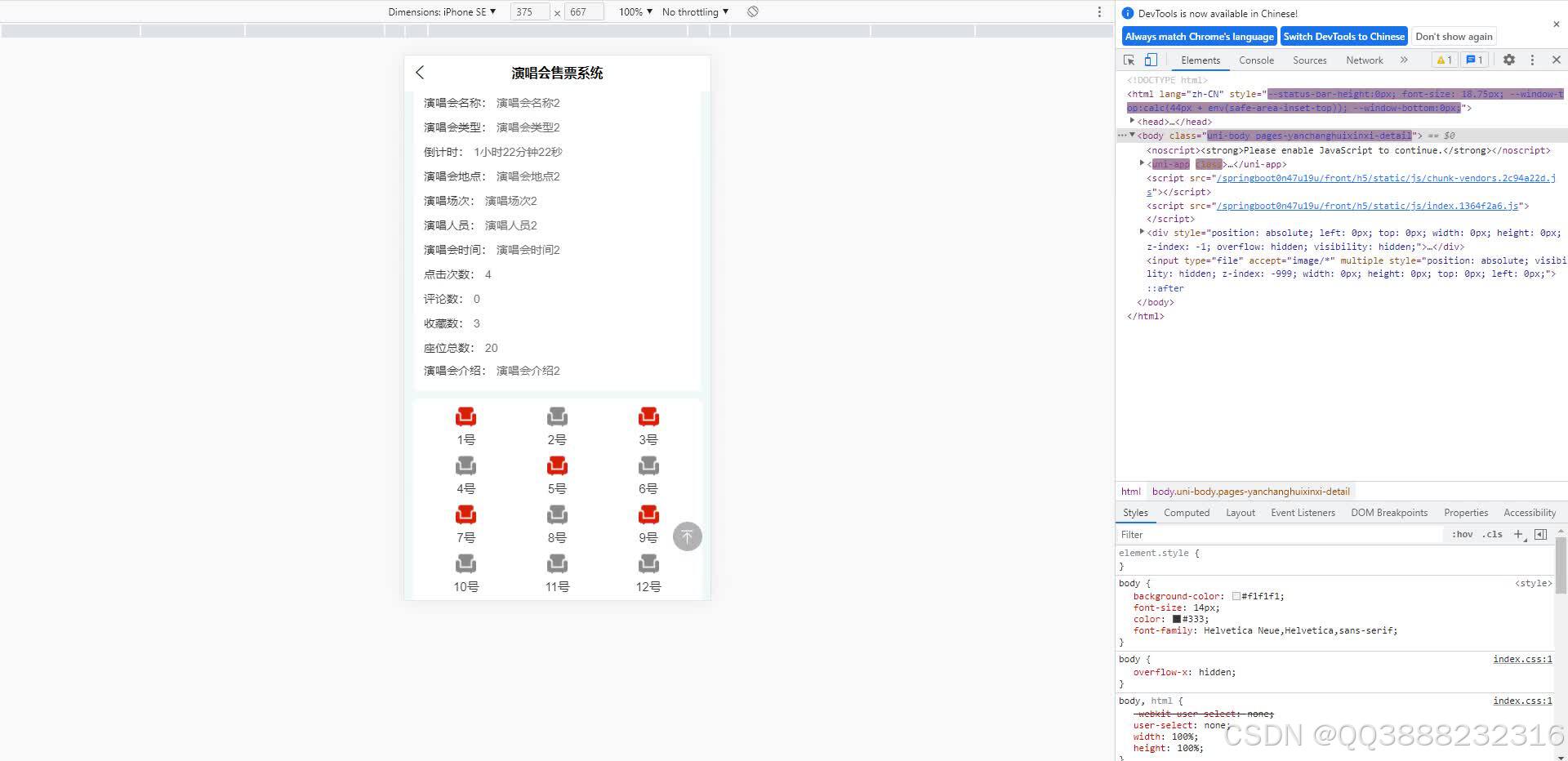
Task: Click Don't show again button
Action: [x=1454, y=37]
